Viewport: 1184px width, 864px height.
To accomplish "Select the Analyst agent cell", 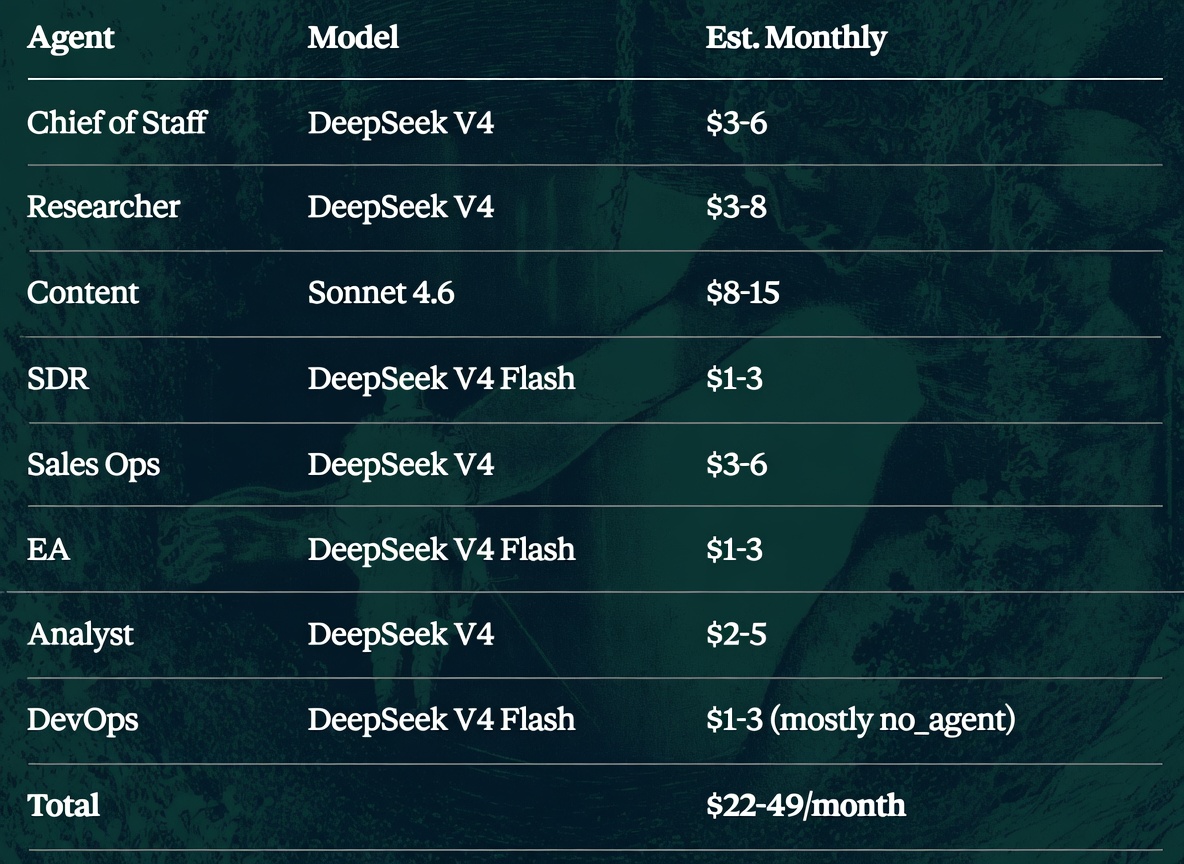I will click(x=81, y=634).
